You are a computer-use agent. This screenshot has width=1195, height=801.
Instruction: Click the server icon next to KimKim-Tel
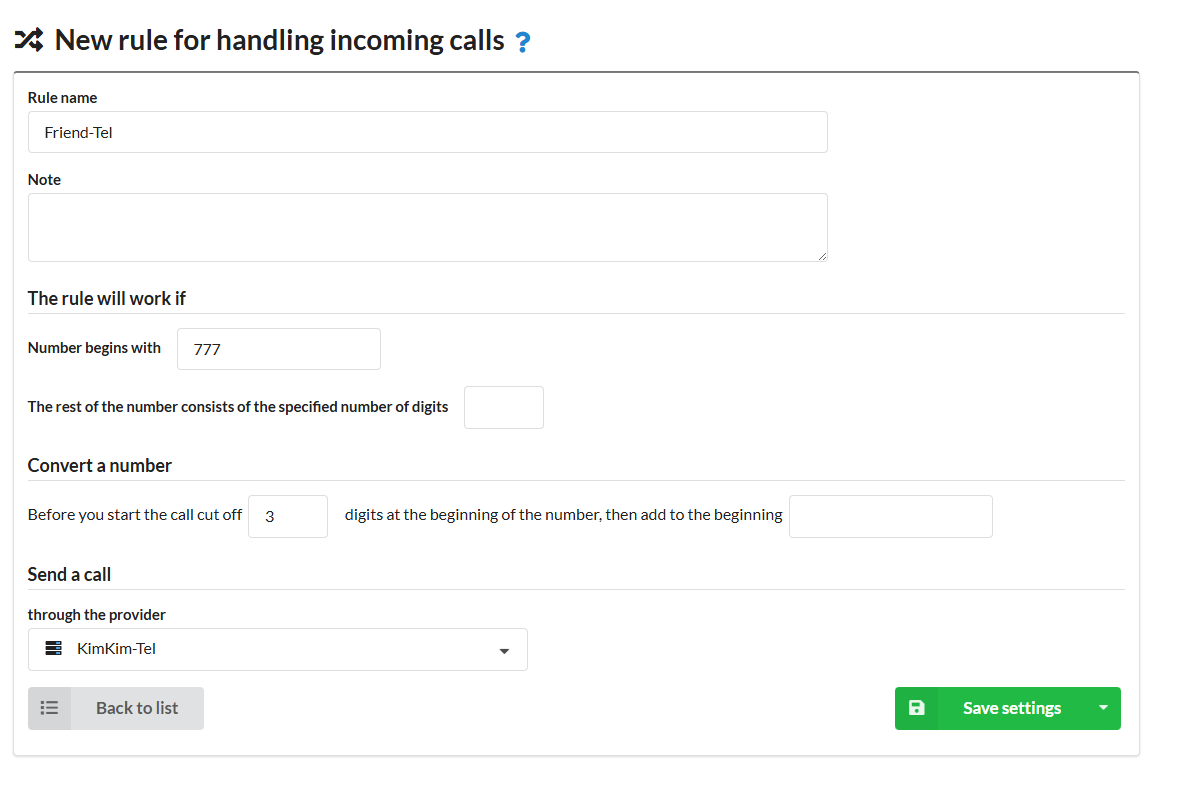coord(53,649)
